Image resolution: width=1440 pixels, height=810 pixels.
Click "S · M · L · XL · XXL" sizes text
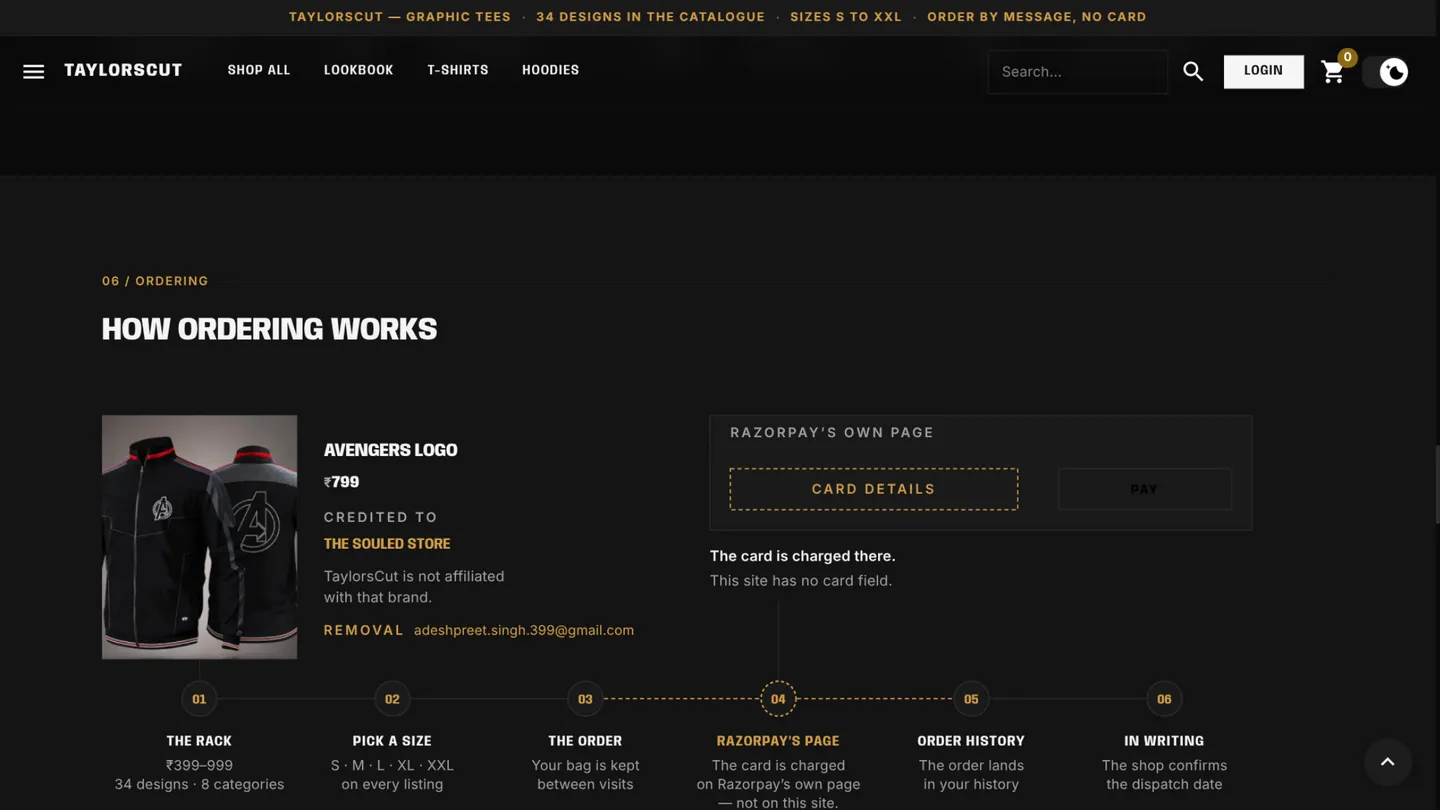point(392,765)
